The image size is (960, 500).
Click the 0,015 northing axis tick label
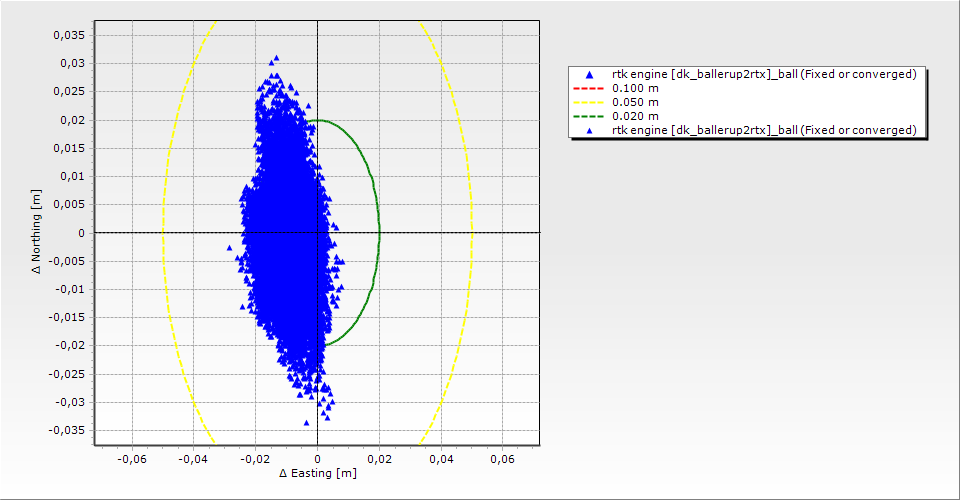pos(69,148)
